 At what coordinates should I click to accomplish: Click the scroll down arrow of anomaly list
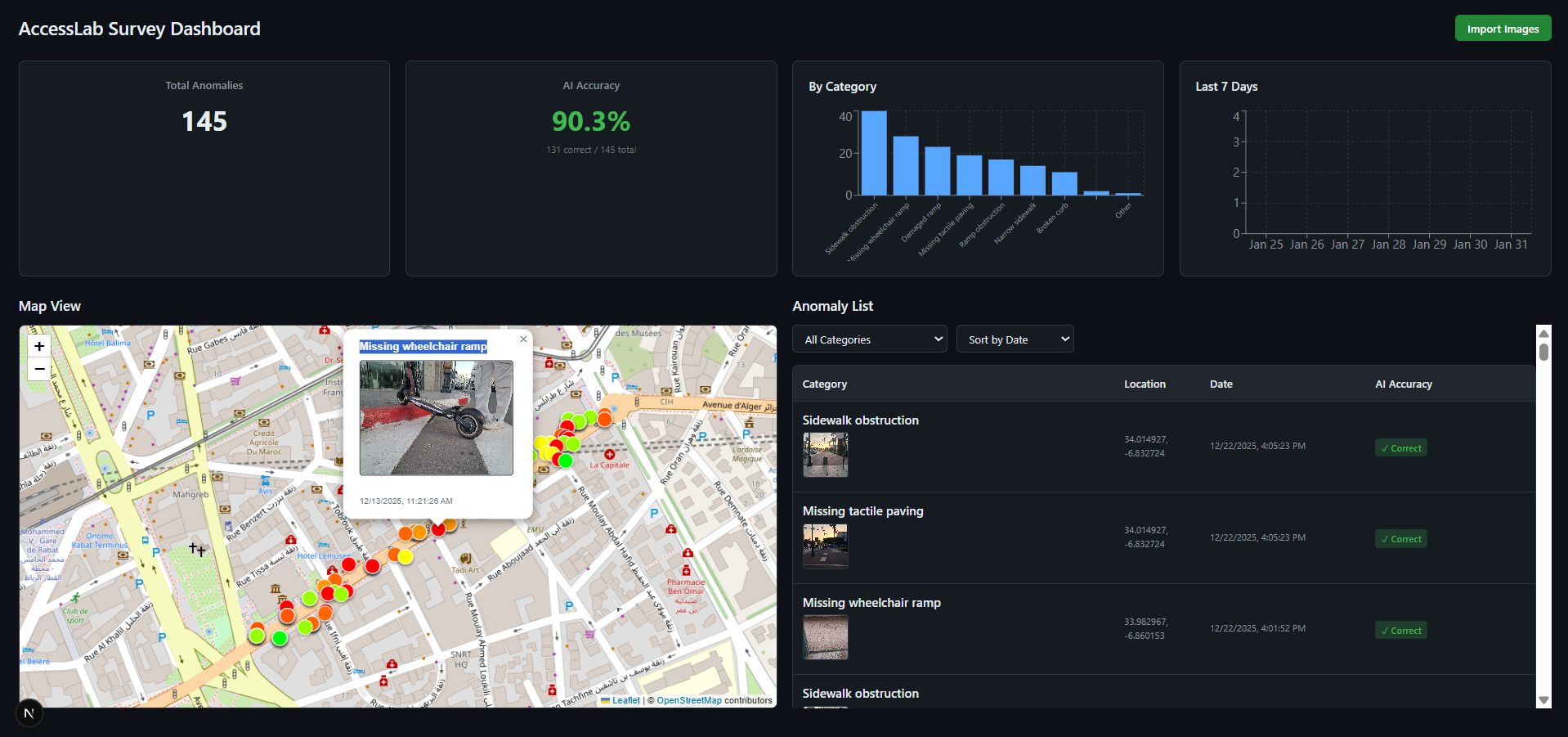(1543, 700)
